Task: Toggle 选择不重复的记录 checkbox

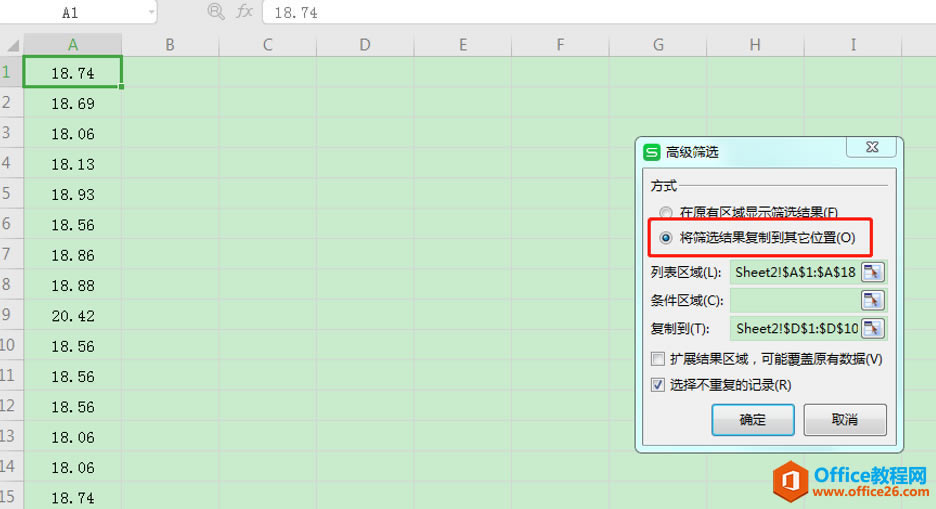Action: (658, 385)
